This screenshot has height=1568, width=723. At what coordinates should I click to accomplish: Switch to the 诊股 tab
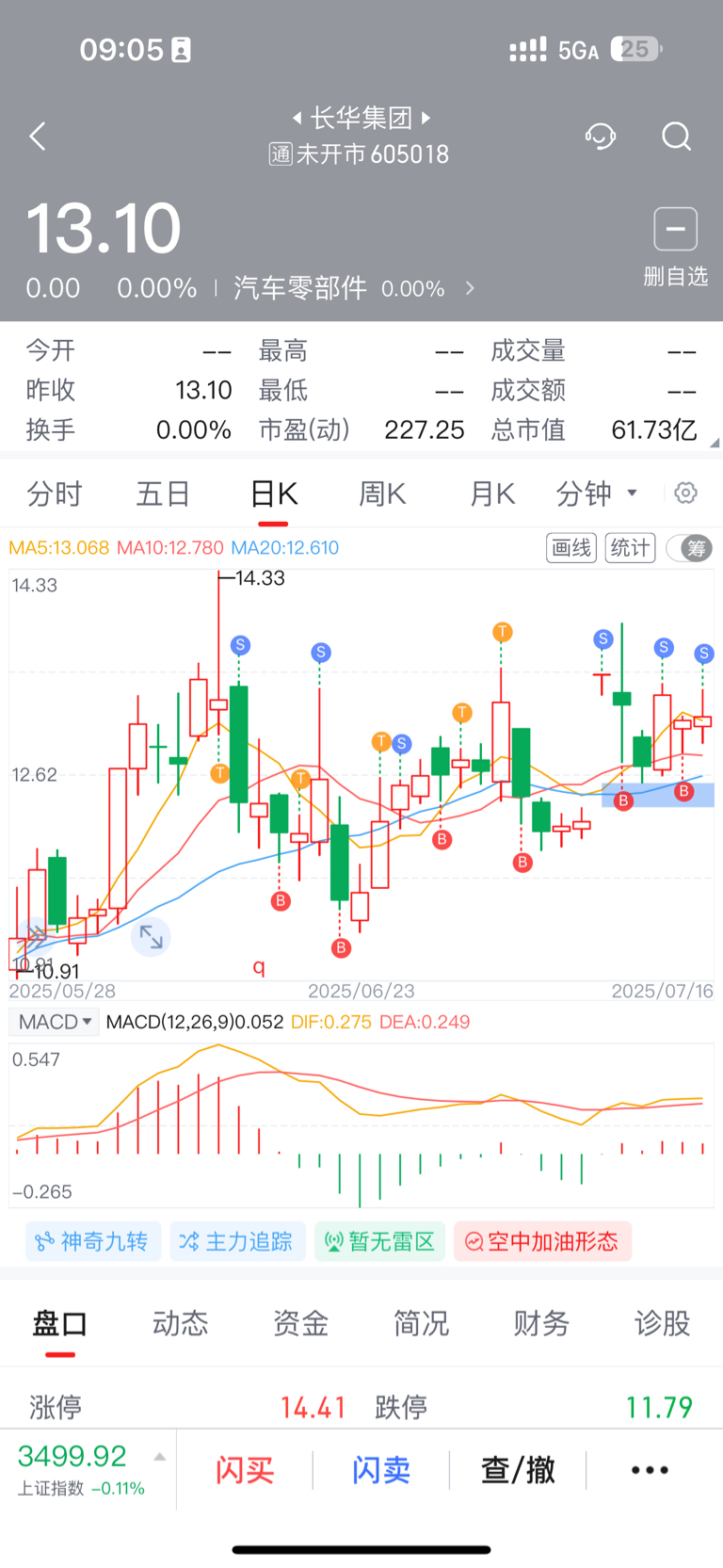click(663, 1324)
